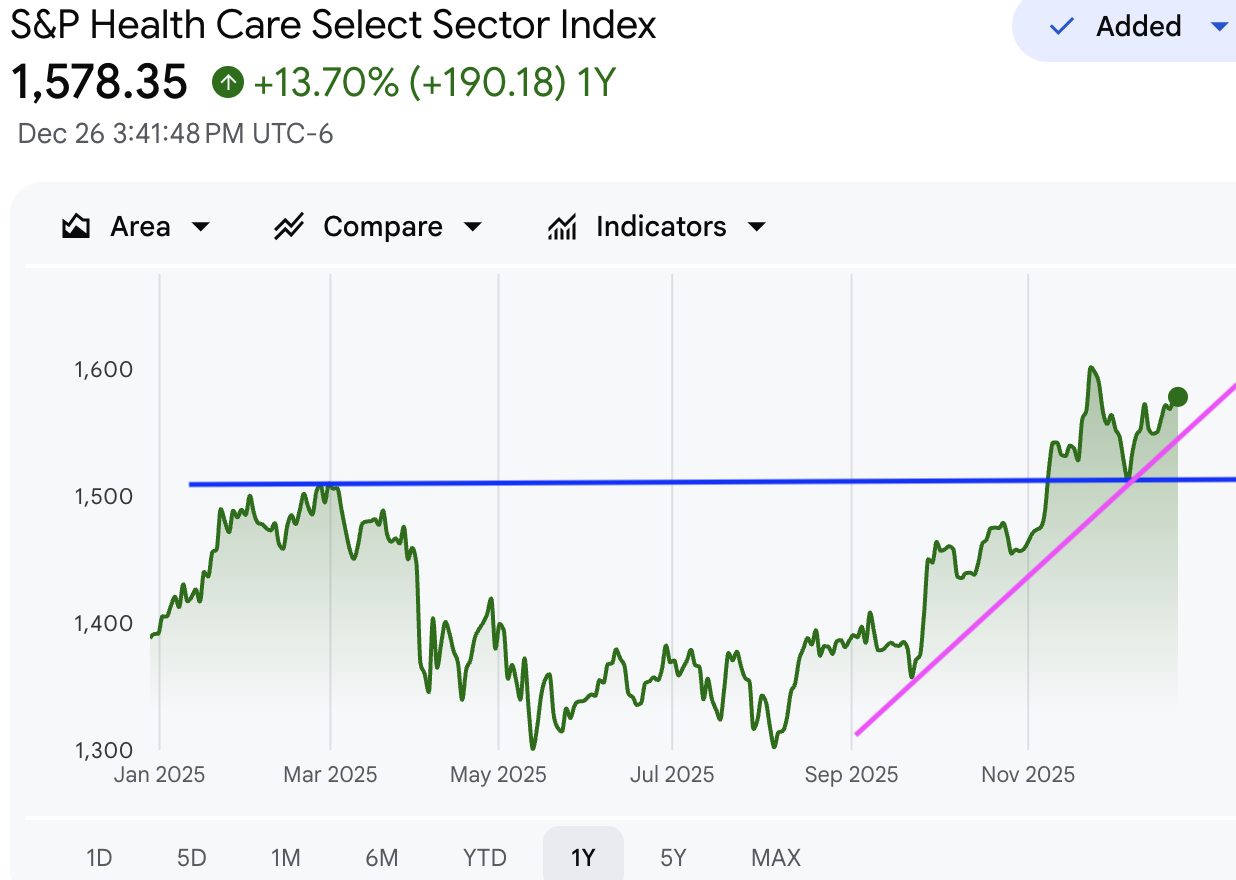Switch to the 1D time range

pyautogui.click(x=99, y=857)
